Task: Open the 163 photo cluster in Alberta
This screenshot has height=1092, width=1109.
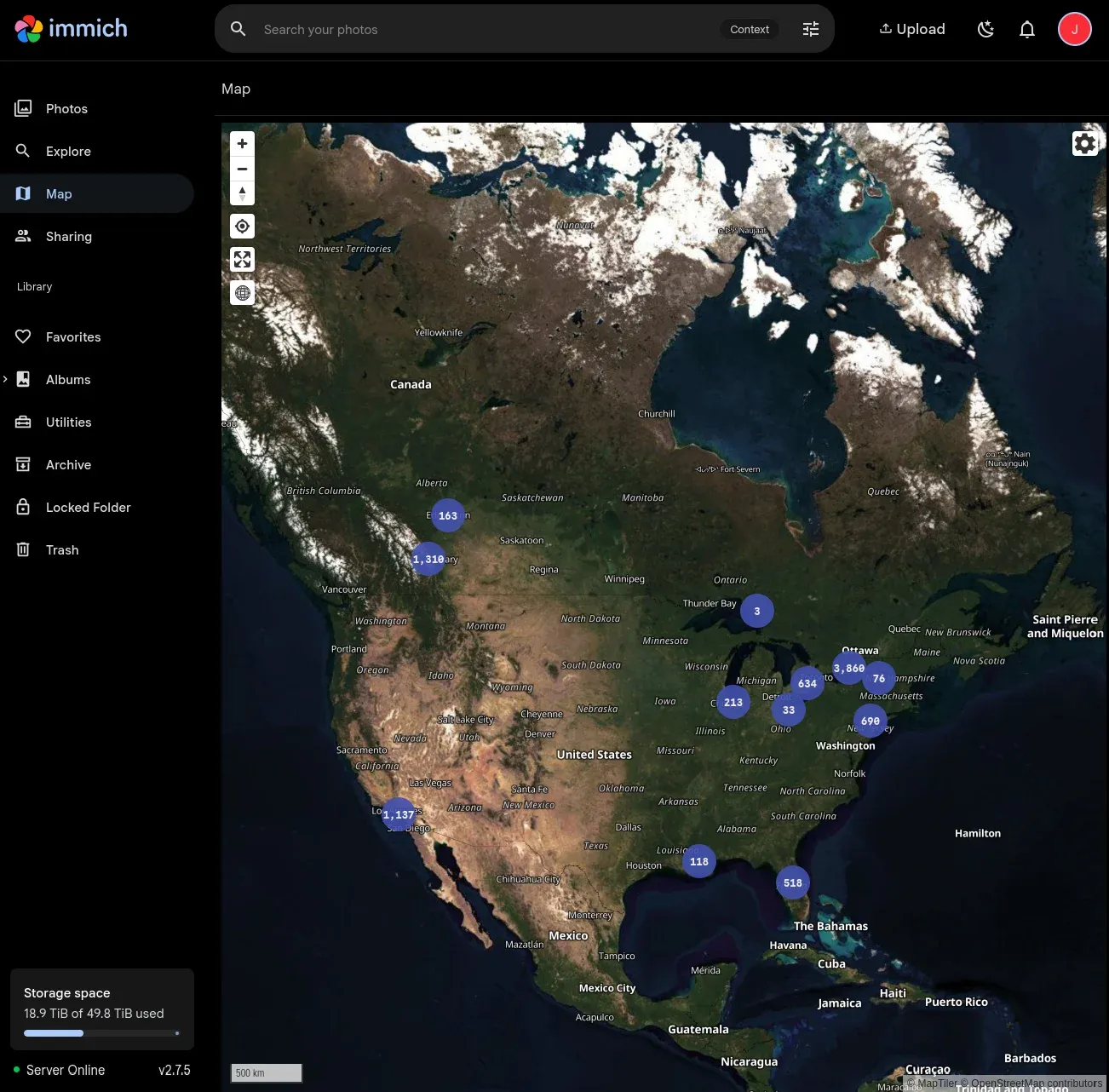Action: click(448, 515)
